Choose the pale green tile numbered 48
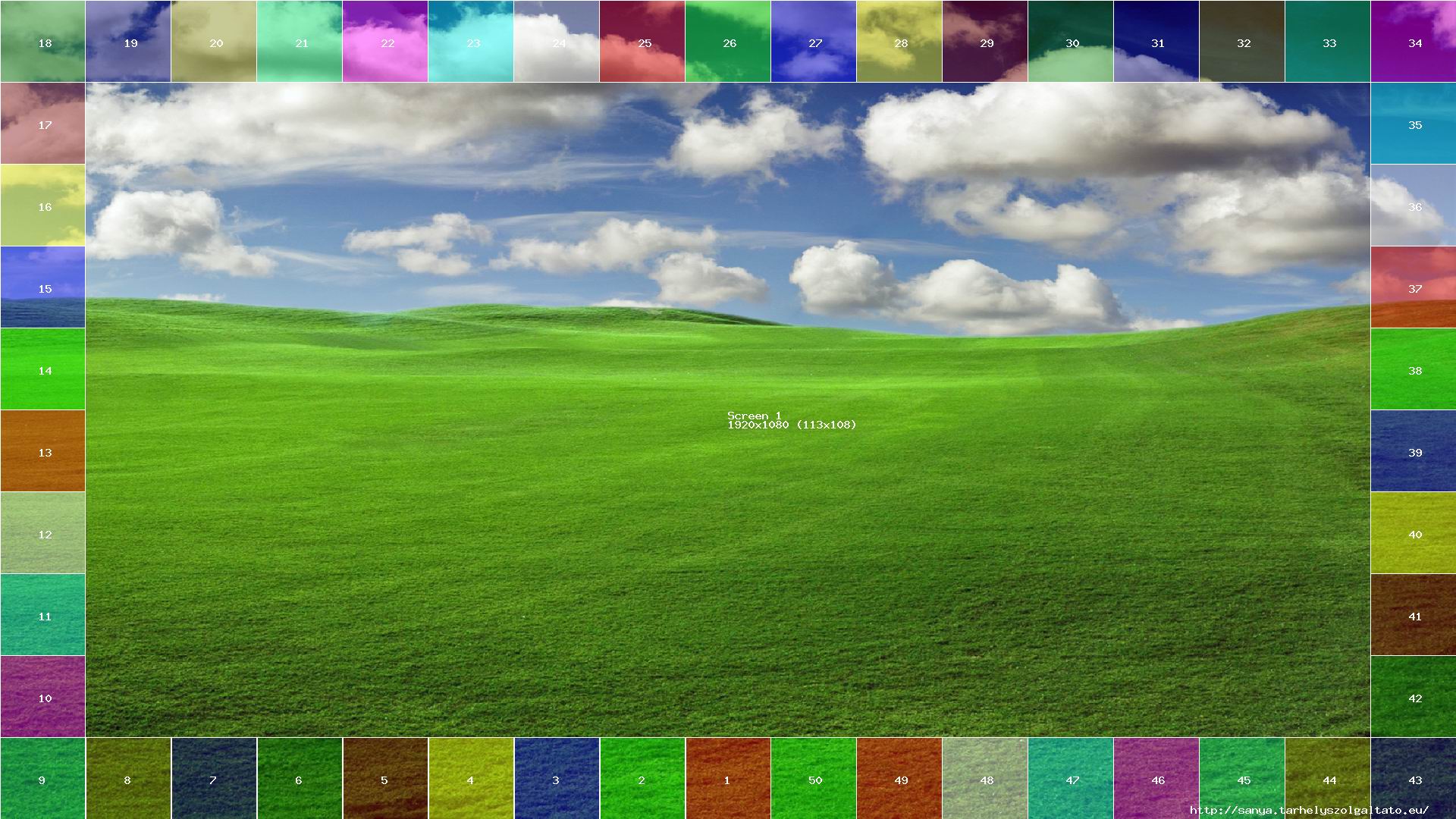This screenshot has height=819, width=1456. coord(985,778)
